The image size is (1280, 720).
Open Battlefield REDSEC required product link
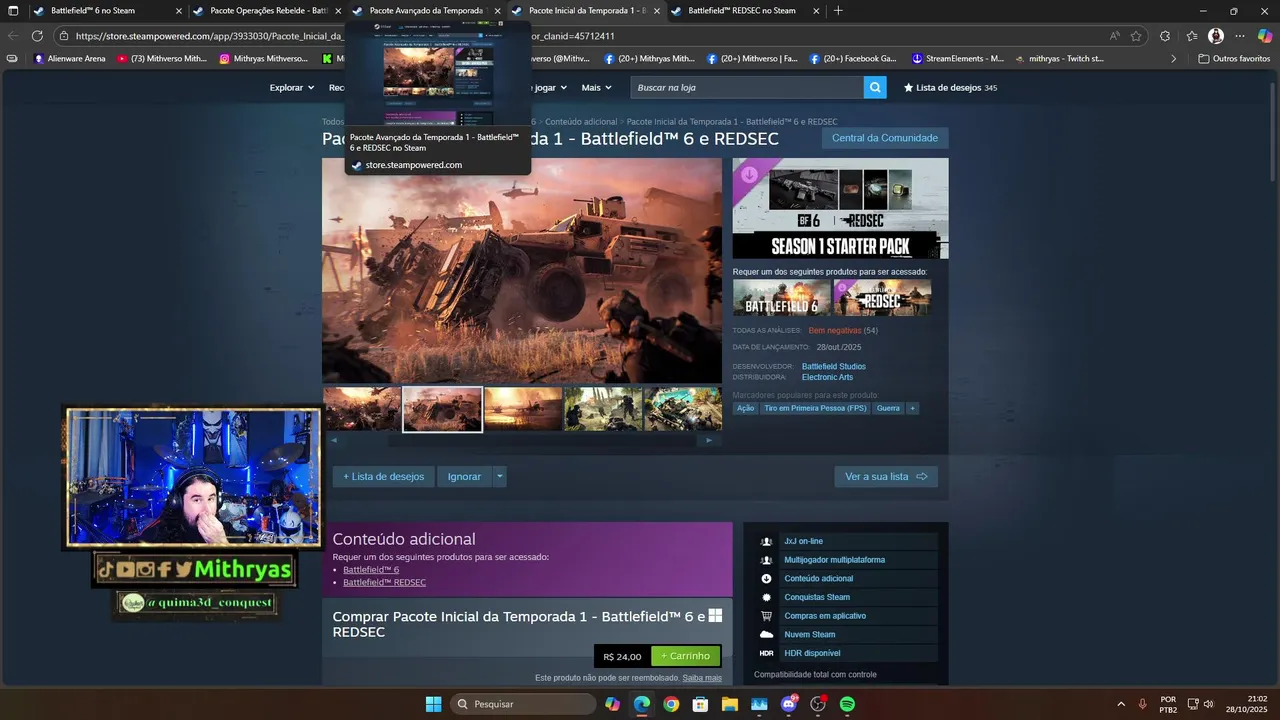coord(384,582)
